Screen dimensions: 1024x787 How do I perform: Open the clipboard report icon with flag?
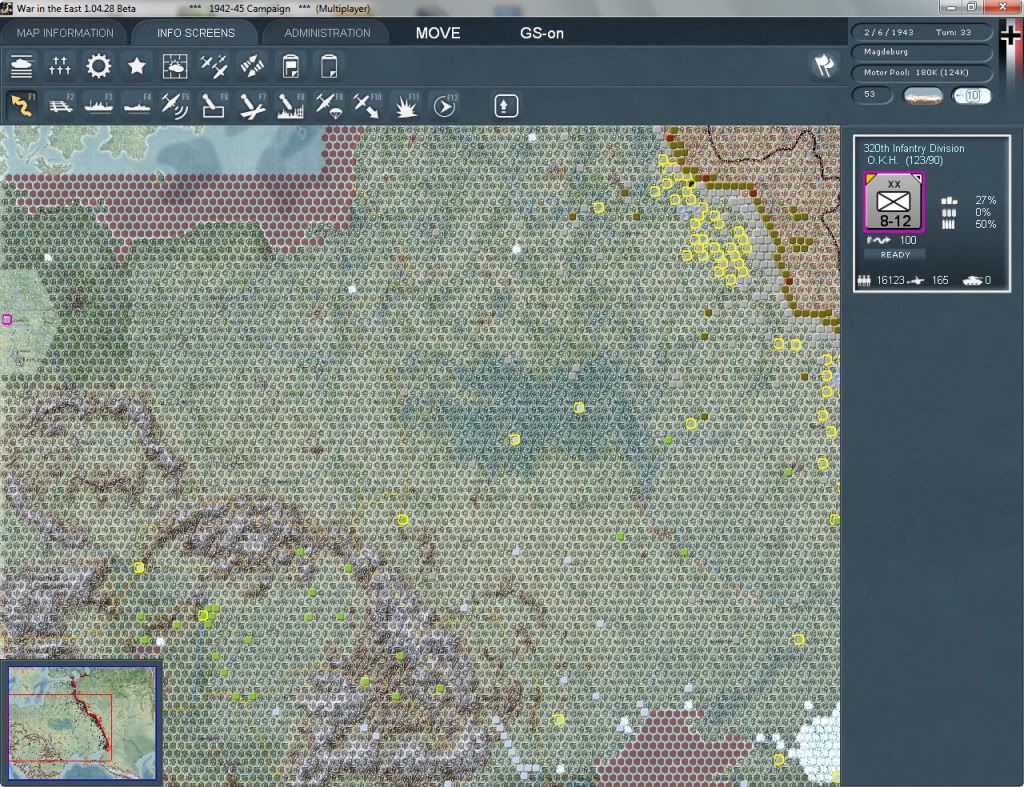point(291,66)
